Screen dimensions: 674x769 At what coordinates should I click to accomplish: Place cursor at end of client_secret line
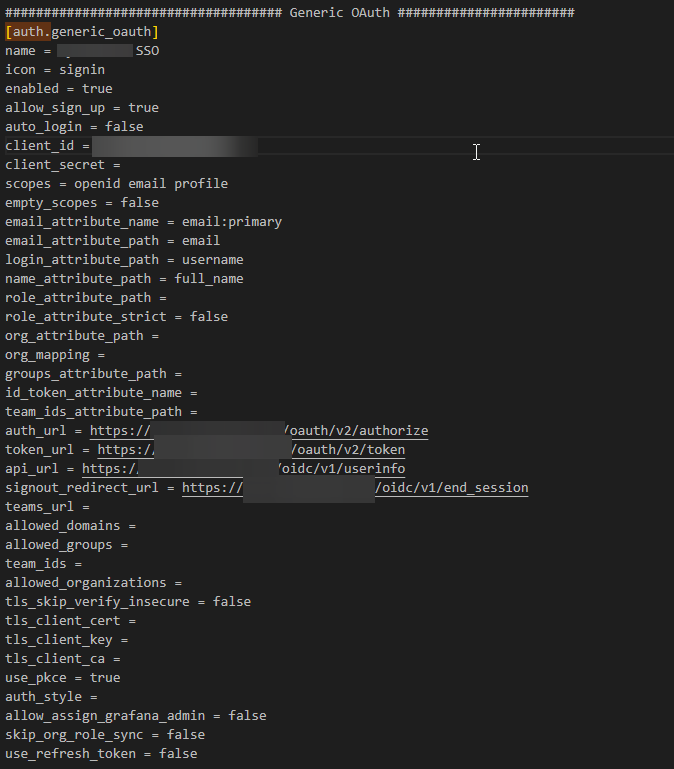[123, 165]
